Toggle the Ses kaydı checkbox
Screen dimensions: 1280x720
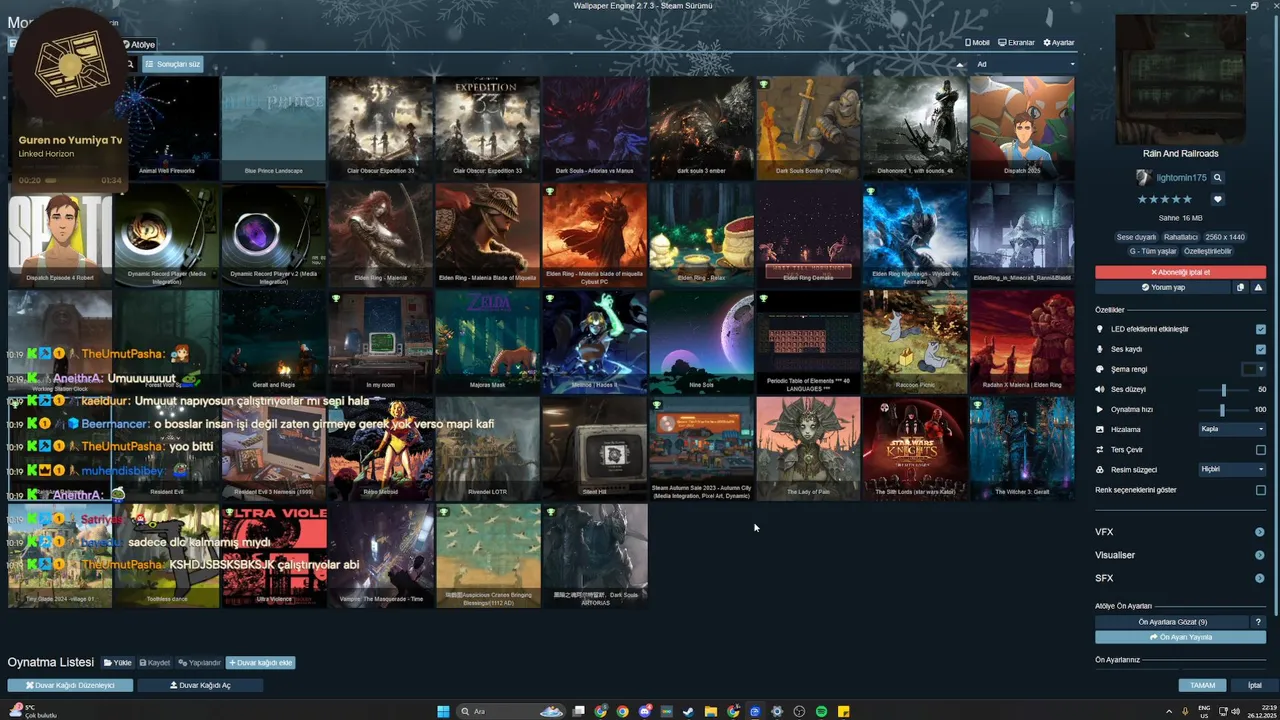pyautogui.click(x=1260, y=349)
